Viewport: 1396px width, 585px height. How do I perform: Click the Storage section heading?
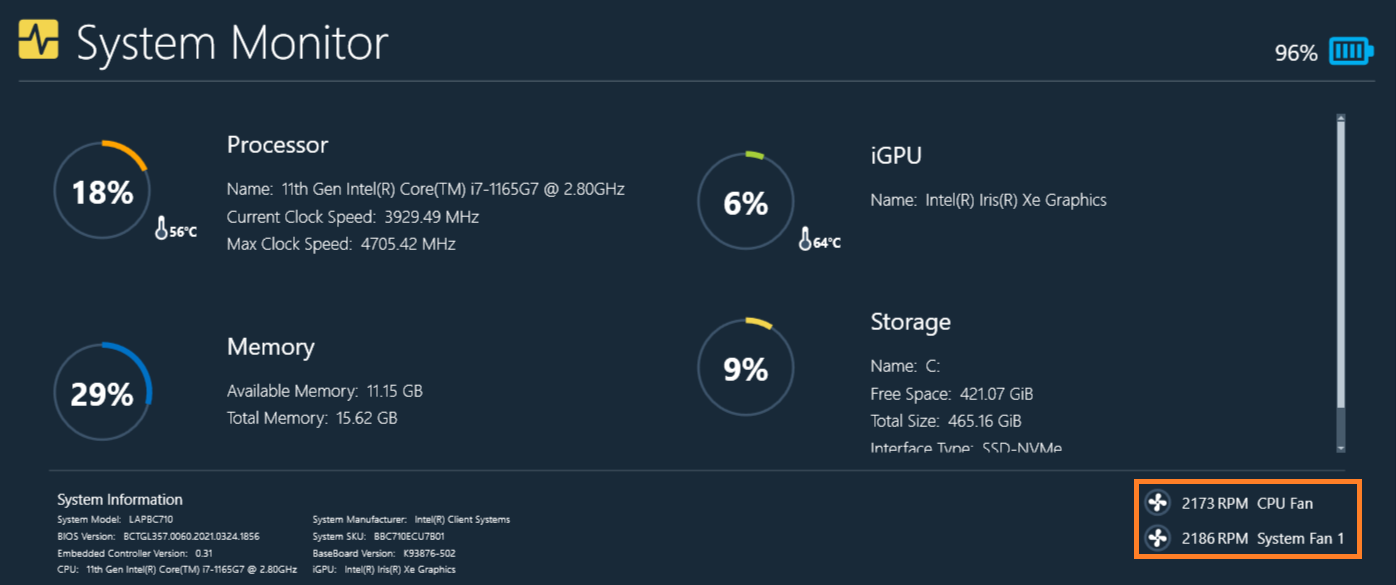coord(910,322)
